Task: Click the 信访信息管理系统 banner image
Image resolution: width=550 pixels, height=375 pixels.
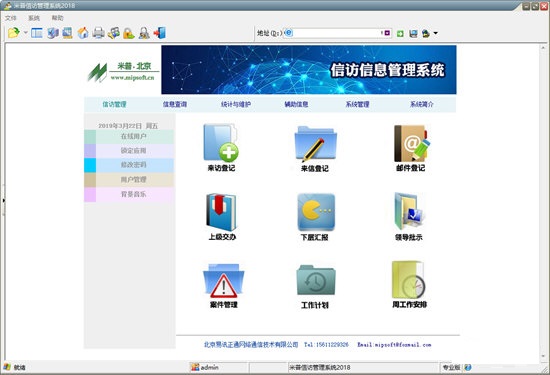Action: [x=309, y=69]
